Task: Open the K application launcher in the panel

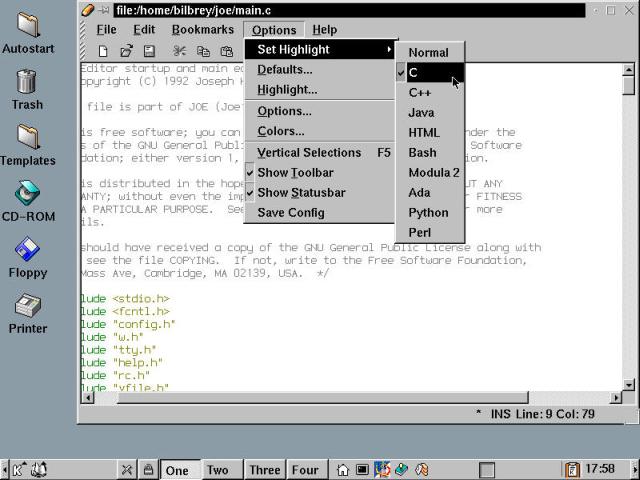Action: 19,469
